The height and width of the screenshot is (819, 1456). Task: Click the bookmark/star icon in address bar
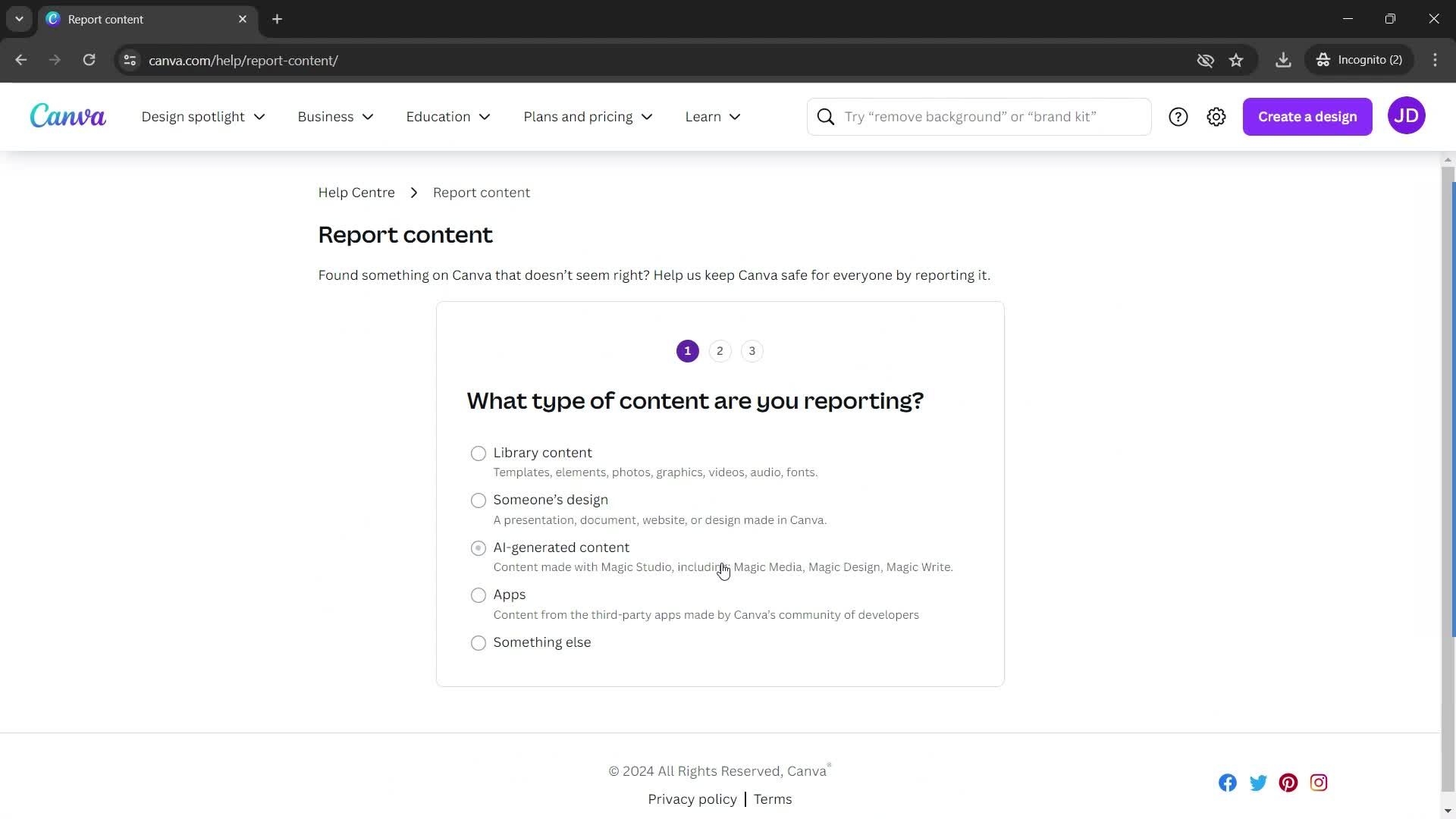tap(1237, 60)
